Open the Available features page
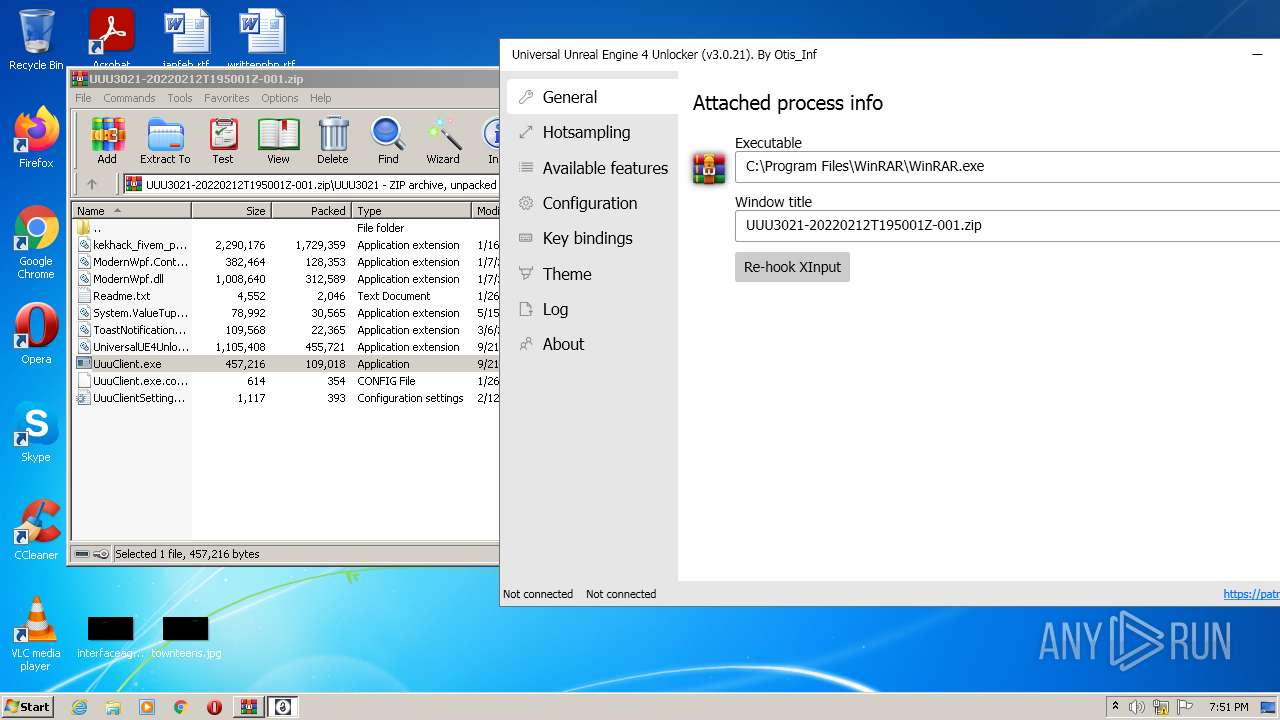The height and width of the screenshot is (720, 1280). pyautogui.click(x=592, y=168)
